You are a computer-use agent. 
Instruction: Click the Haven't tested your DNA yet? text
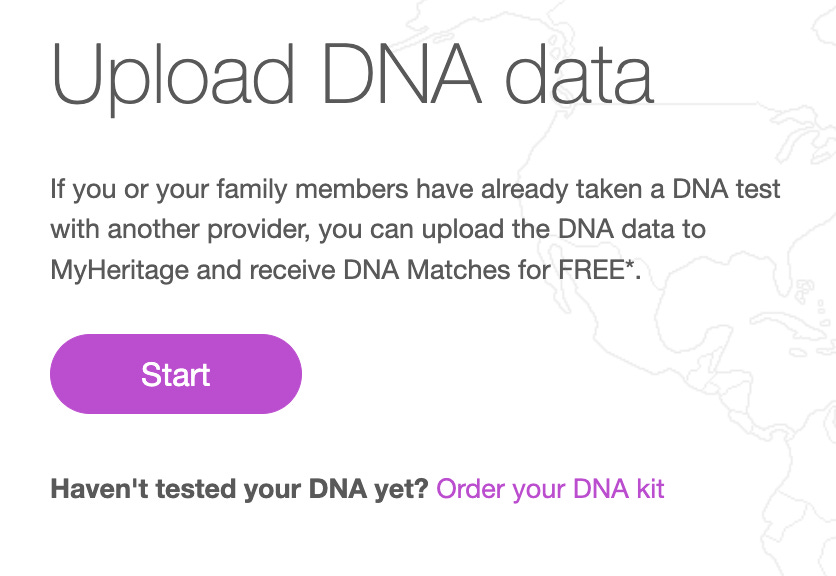(239, 489)
